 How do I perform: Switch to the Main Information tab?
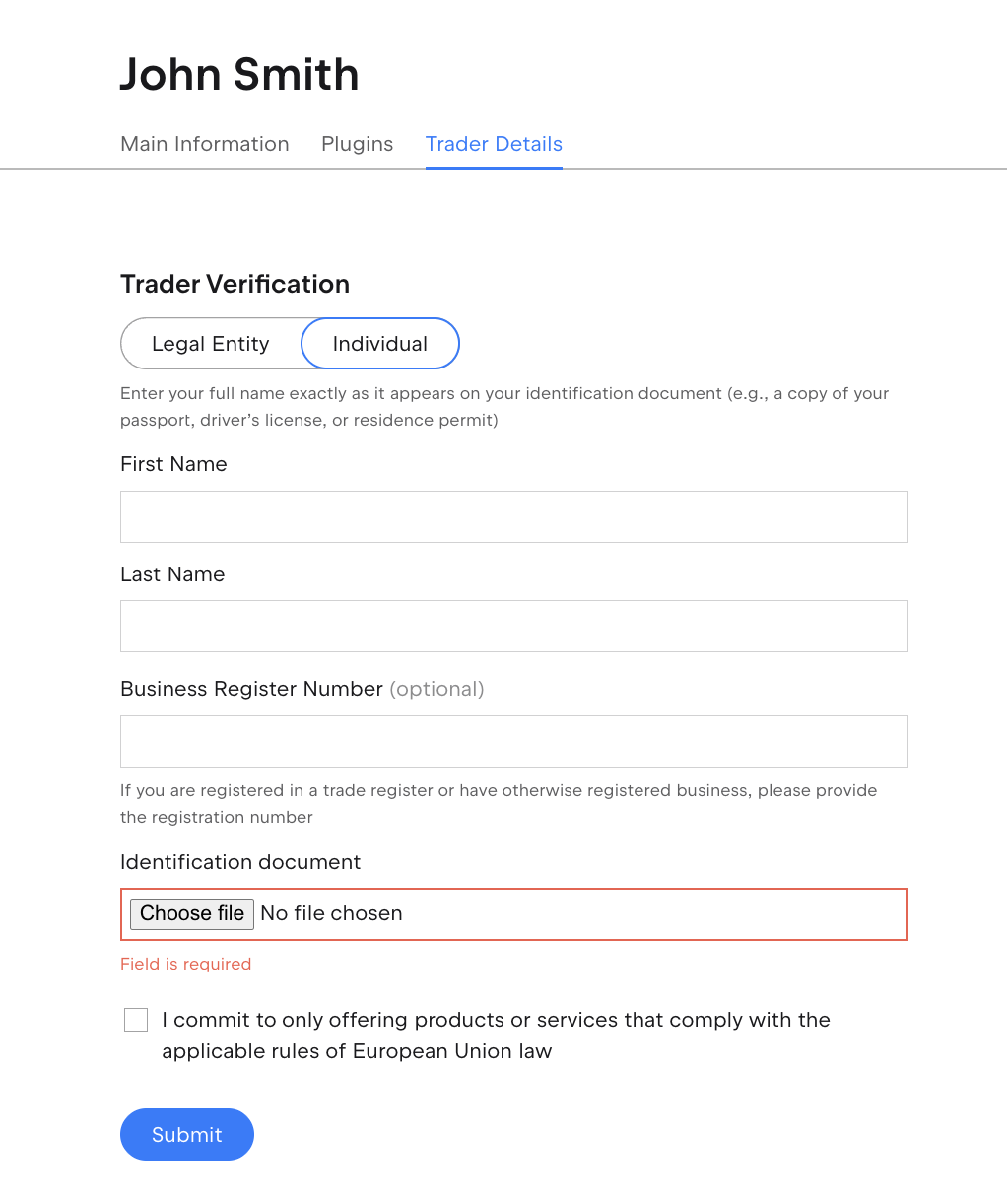tap(204, 144)
